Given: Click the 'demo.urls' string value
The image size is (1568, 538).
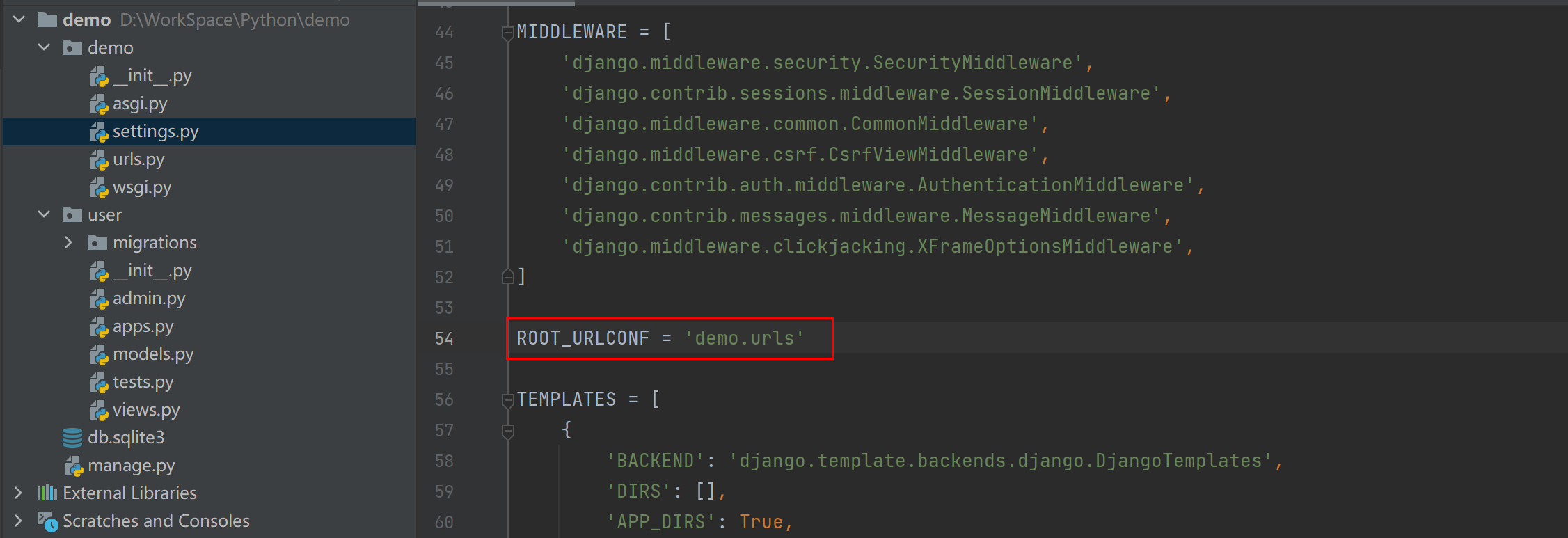Looking at the screenshot, I should [x=745, y=338].
